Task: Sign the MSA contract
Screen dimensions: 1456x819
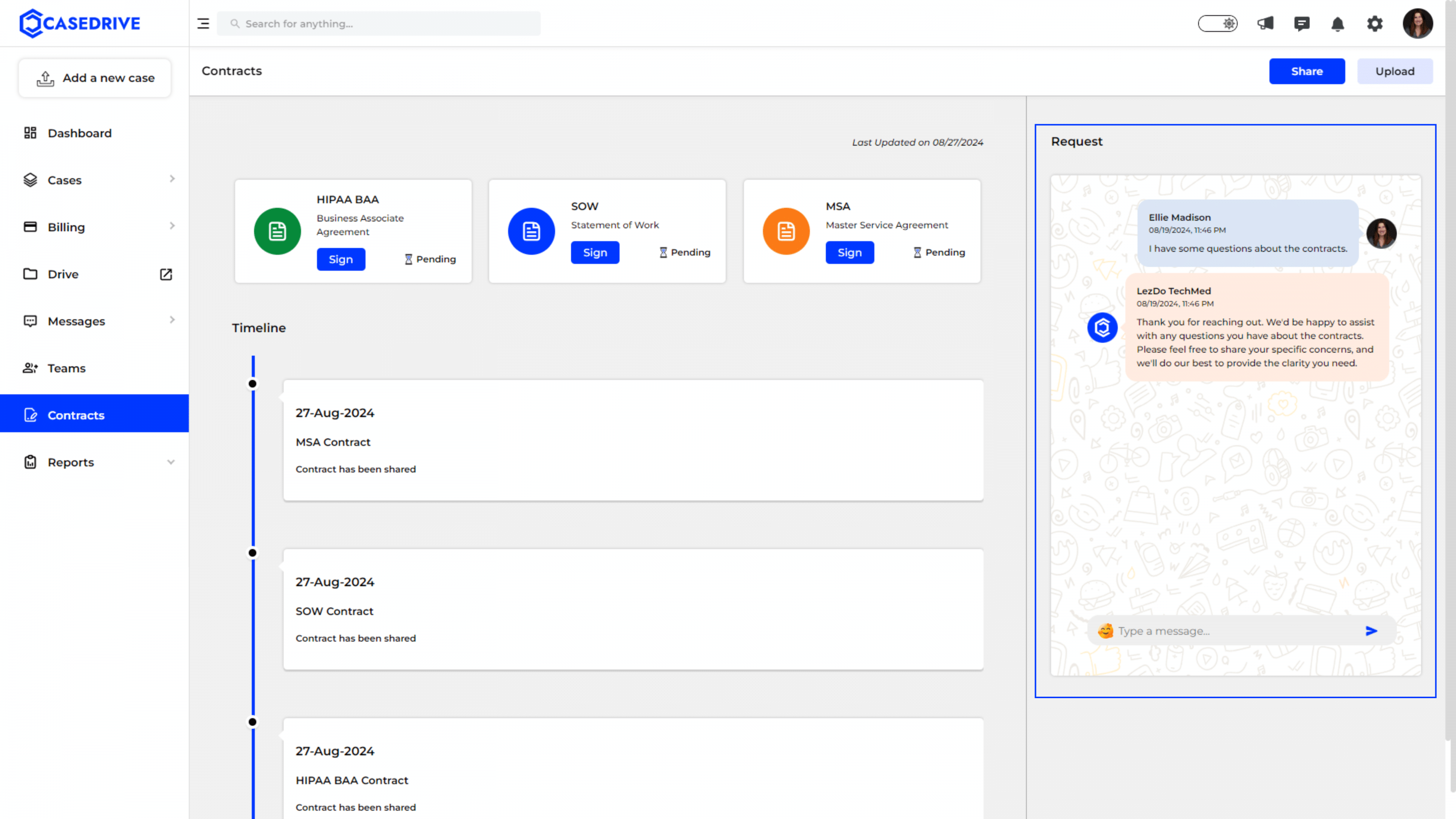Action: pos(849,252)
